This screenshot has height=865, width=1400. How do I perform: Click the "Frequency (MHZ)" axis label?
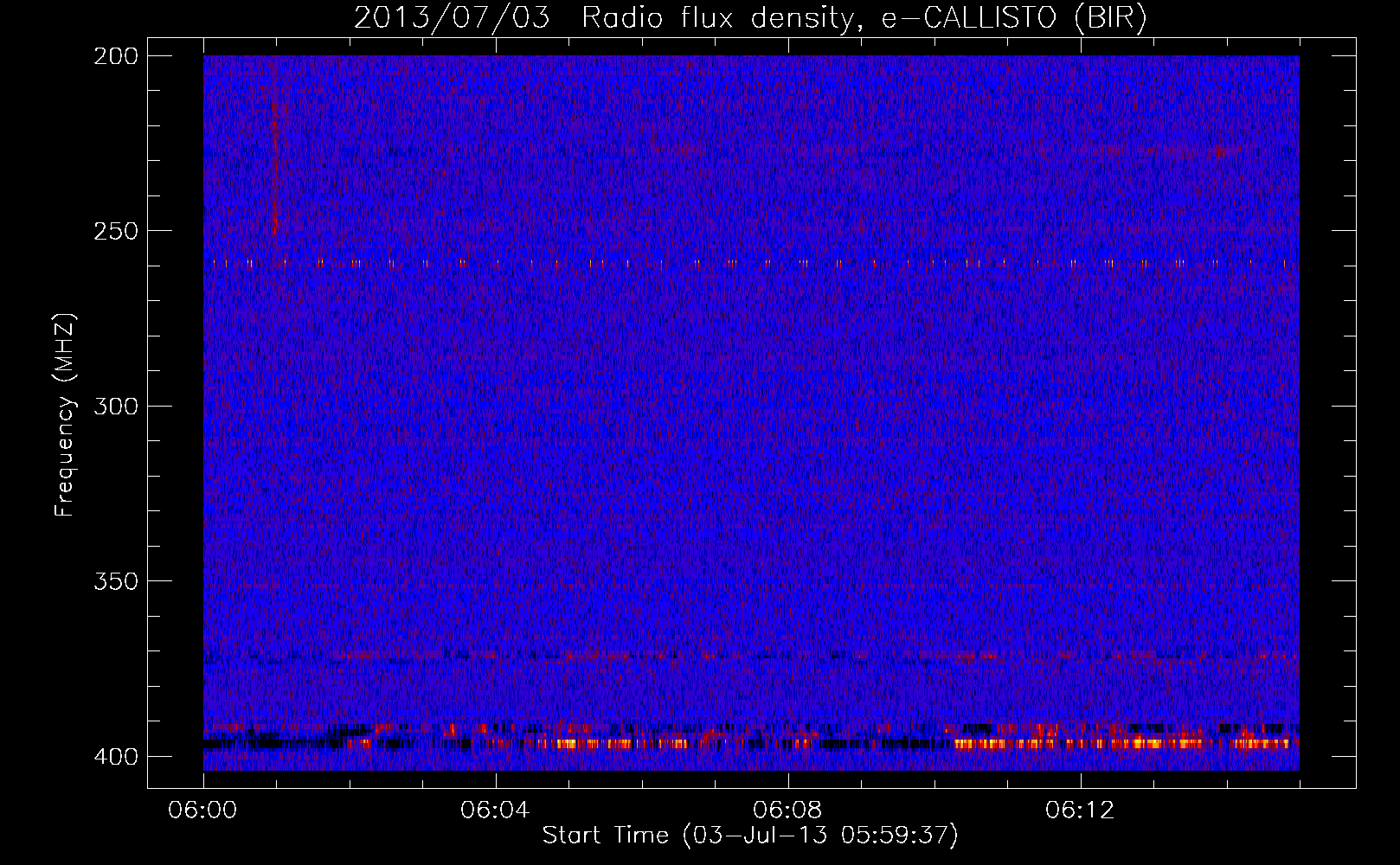[65, 415]
